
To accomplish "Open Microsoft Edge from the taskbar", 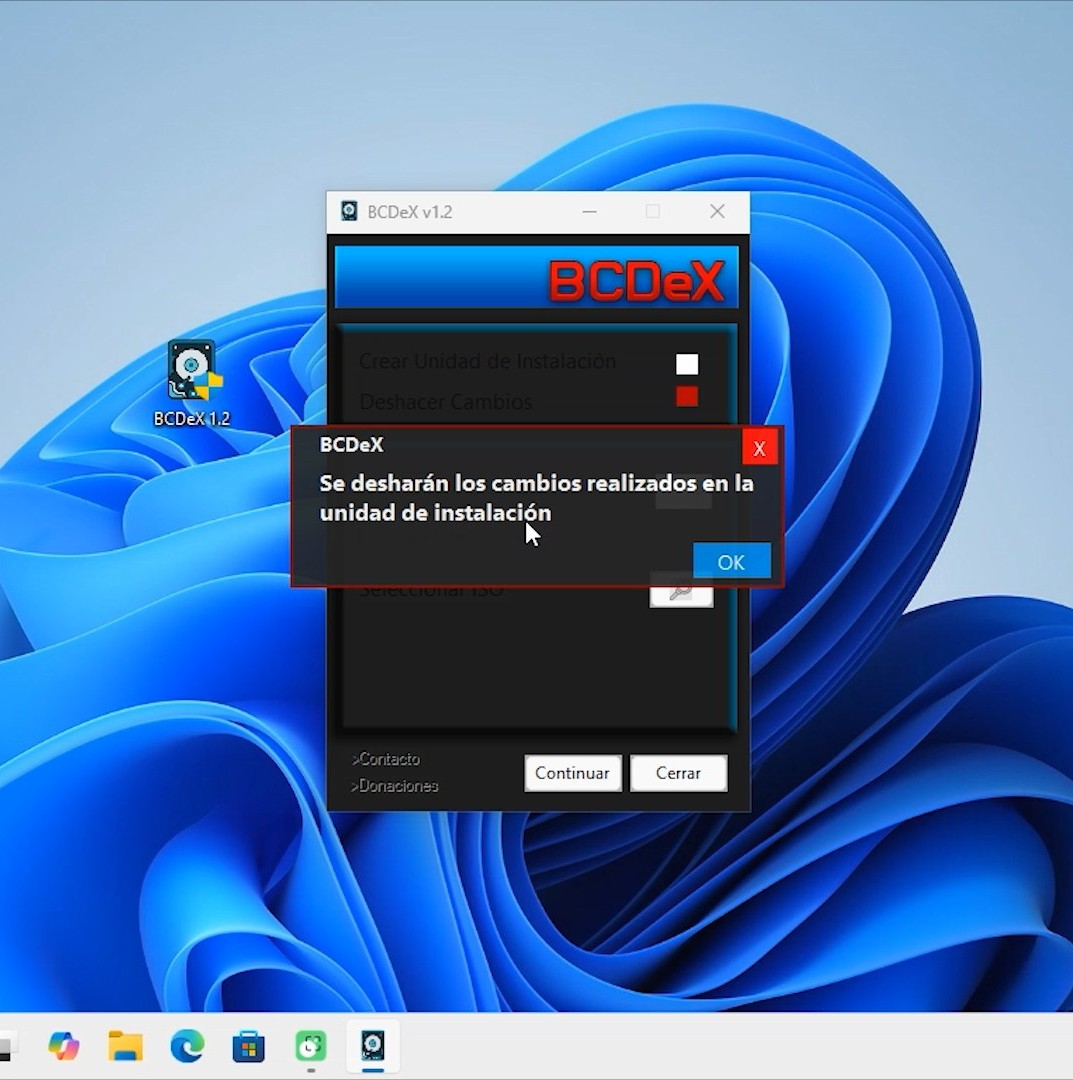I will click(x=186, y=1046).
